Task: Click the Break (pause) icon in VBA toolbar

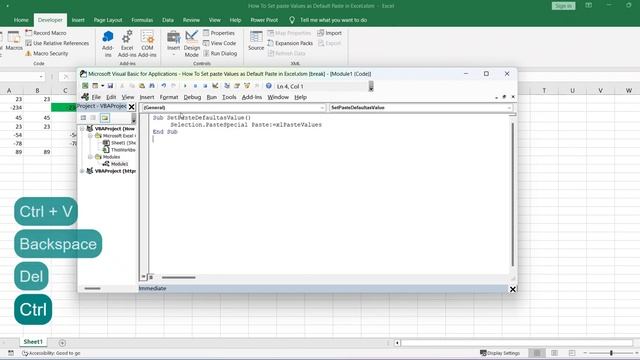Action: coord(195,86)
